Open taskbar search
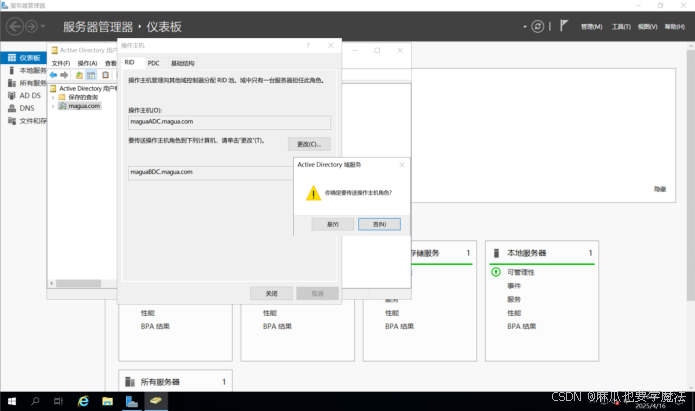 pos(35,401)
